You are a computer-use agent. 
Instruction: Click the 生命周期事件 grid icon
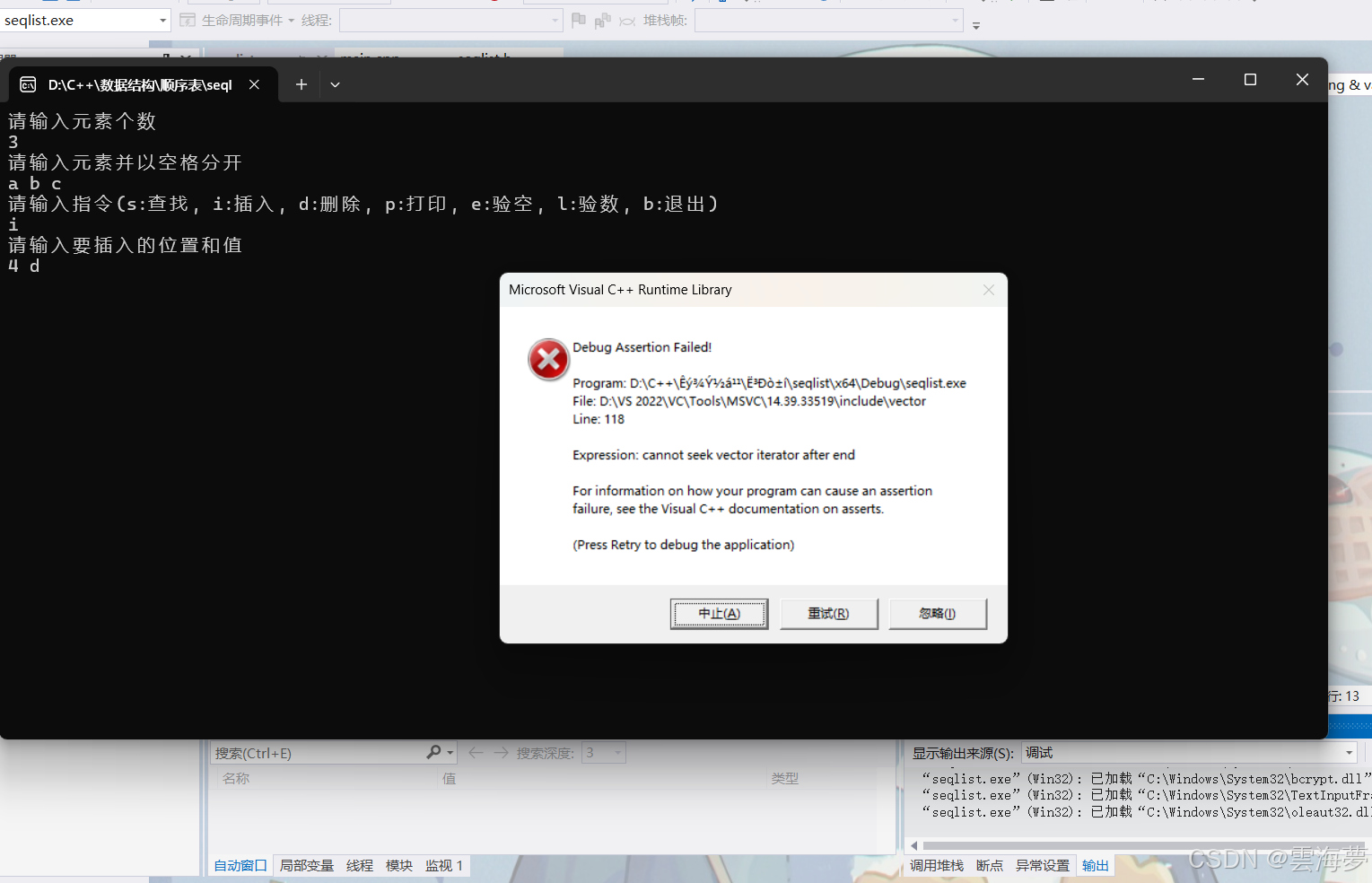[x=188, y=19]
